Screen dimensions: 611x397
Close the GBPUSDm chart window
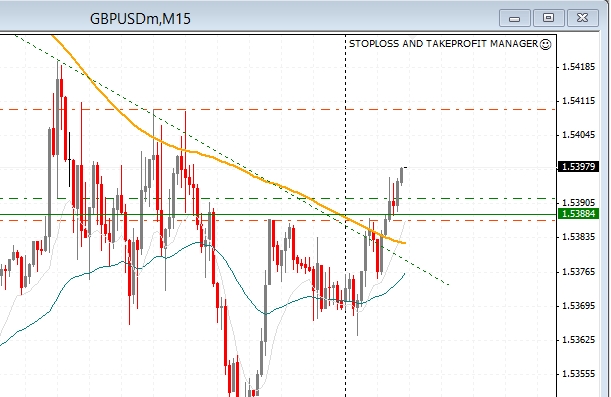(x=583, y=18)
